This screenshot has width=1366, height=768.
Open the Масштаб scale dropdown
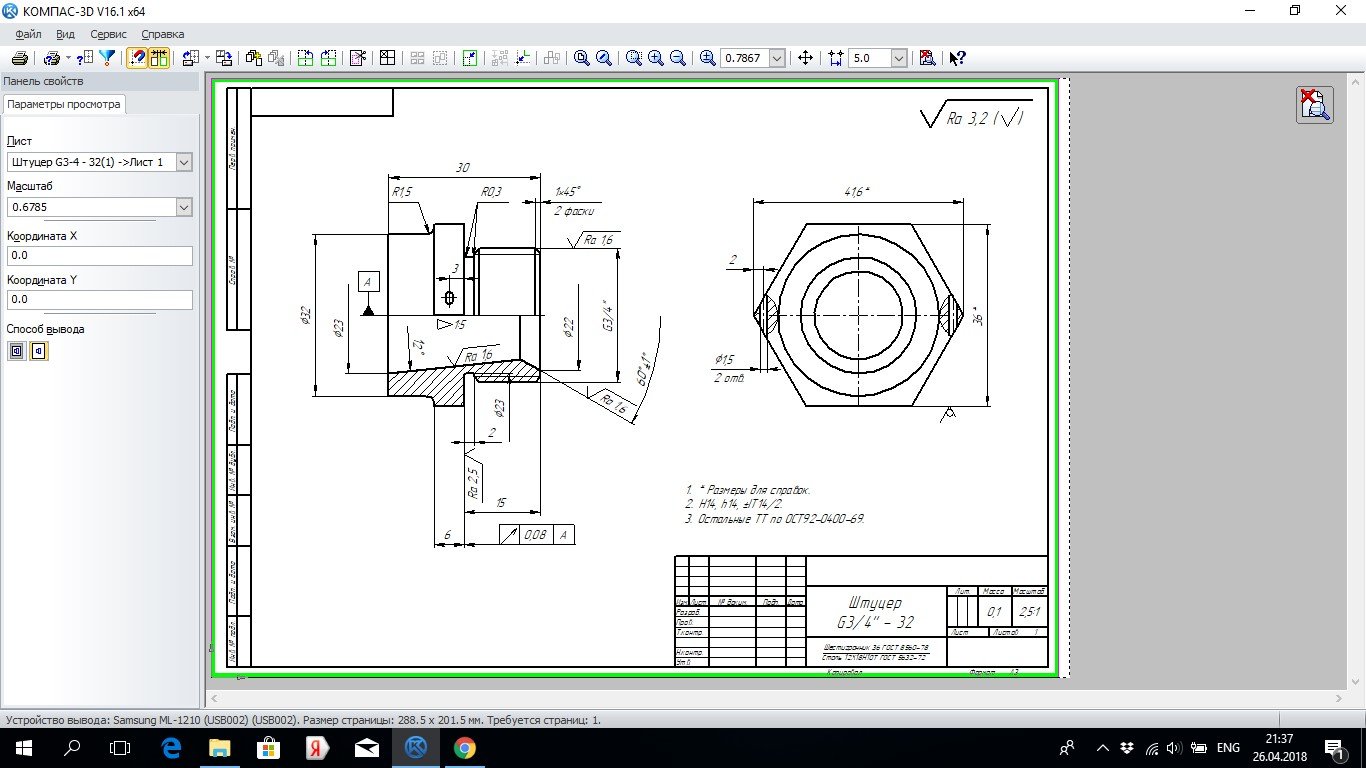(x=183, y=207)
